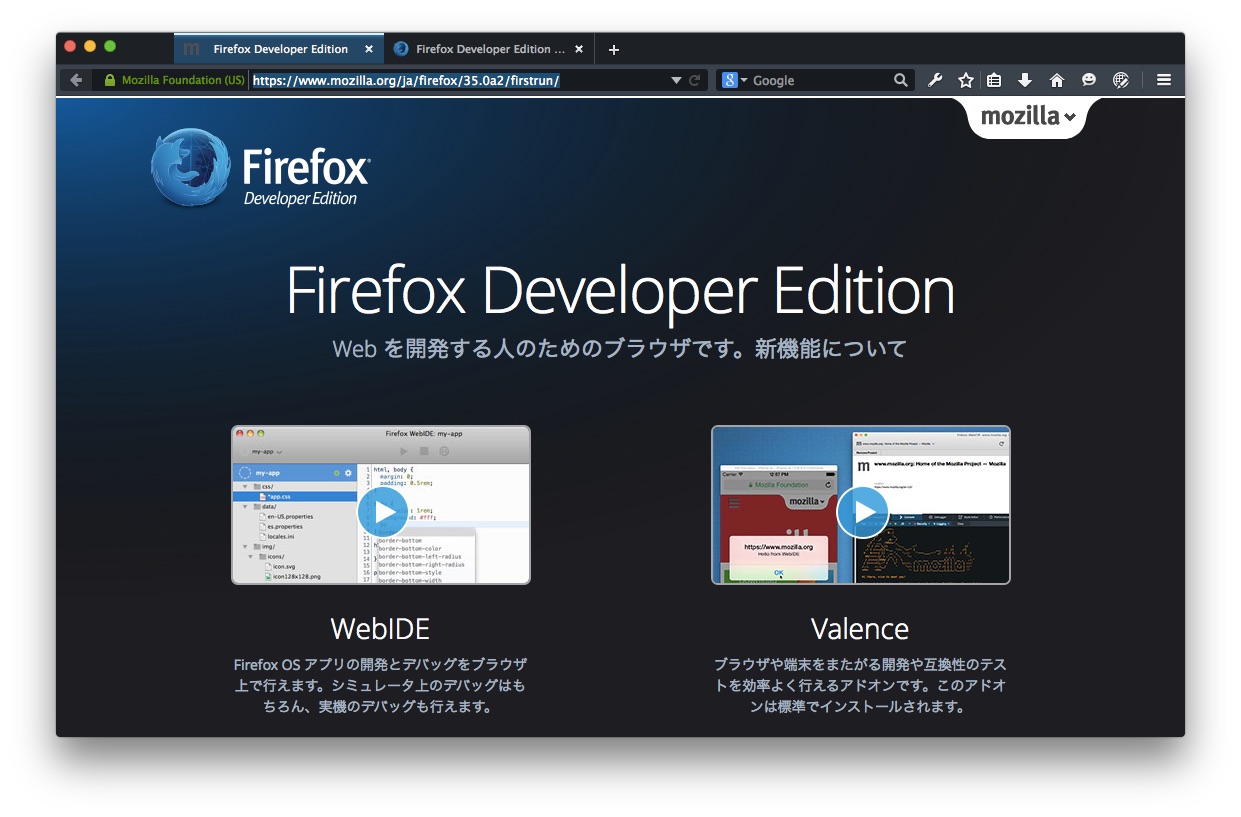
Task: Click the green padlock site identity icon
Action: (110, 80)
